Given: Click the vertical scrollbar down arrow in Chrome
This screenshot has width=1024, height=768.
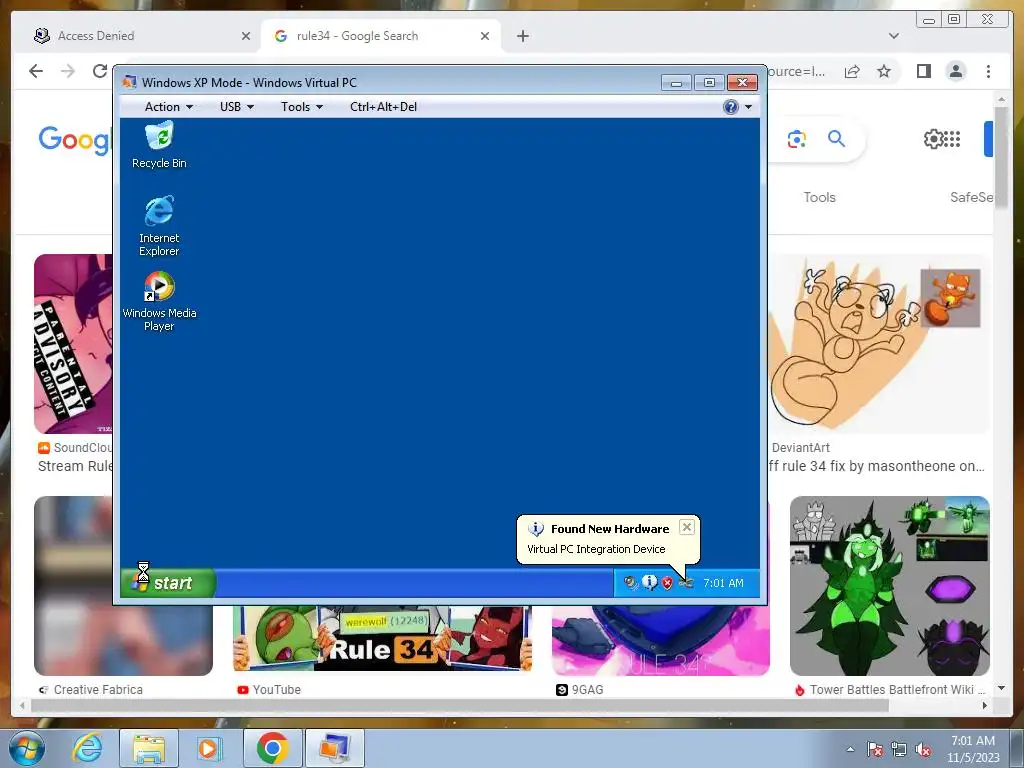Looking at the screenshot, I should click(1002, 688).
